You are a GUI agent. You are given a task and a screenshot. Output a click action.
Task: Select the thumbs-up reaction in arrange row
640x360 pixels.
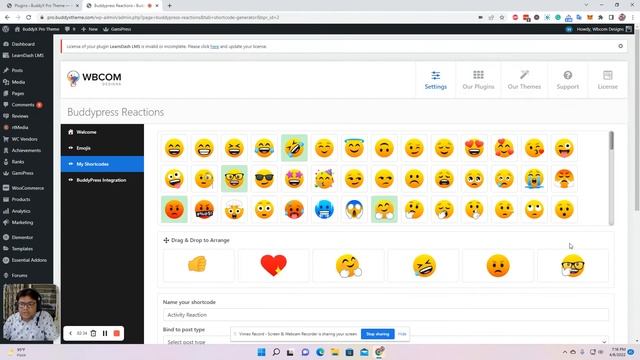198,265
